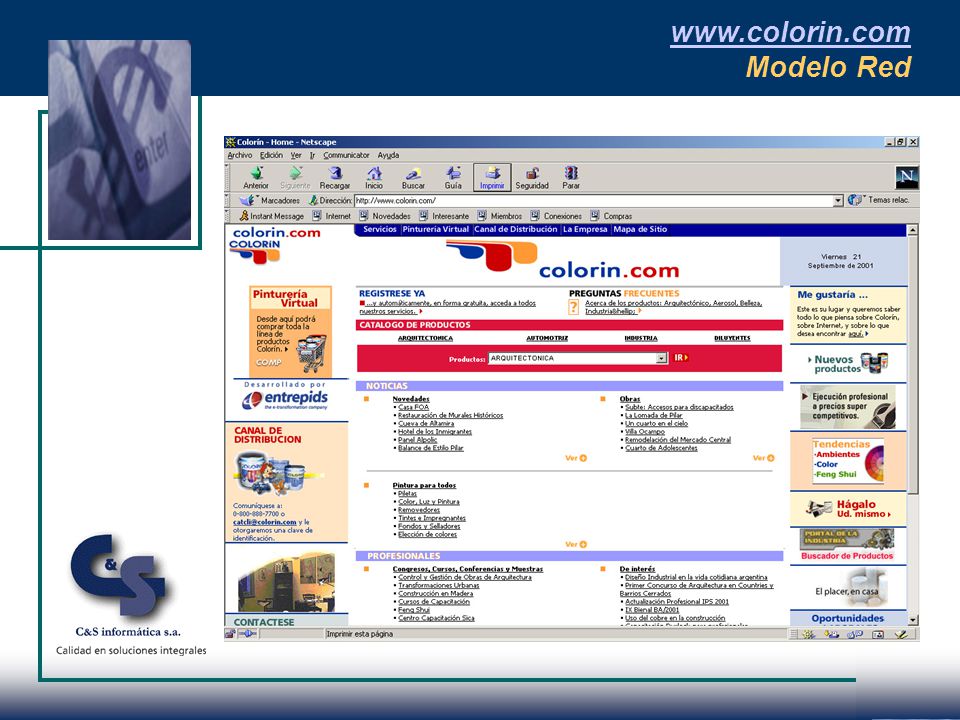960x720 pixels.
Task: Click the Pinturería Virtual shopping cart image
Action: (311, 353)
